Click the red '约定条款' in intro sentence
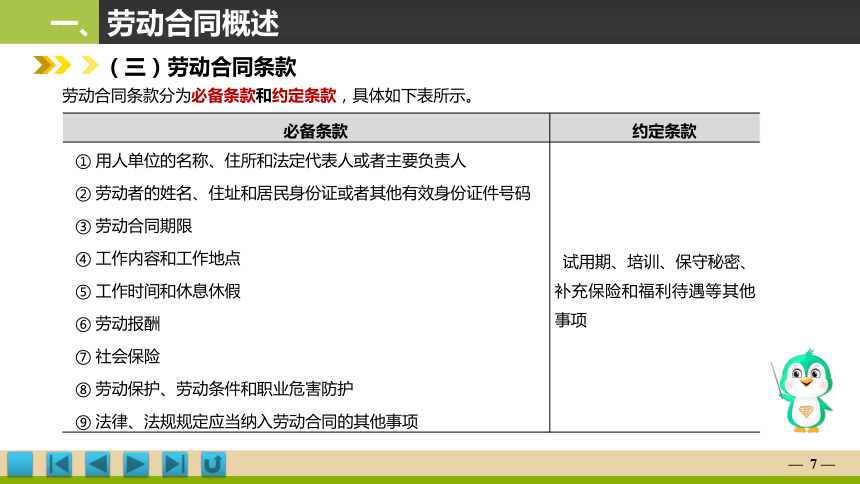This screenshot has height=484, width=860. [x=304, y=95]
